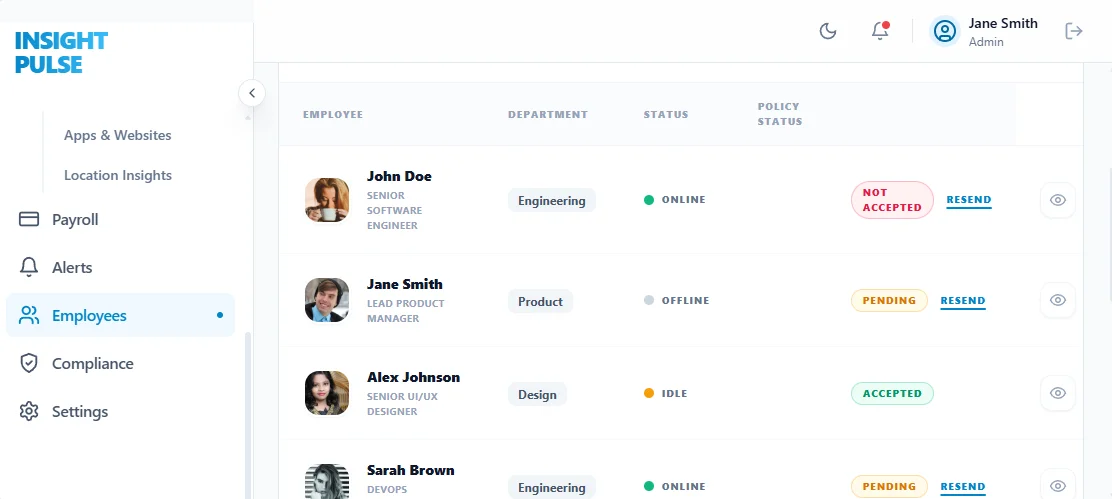
Task: Resend policy to Jane Smith row
Action: pyautogui.click(x=963, y=301)
